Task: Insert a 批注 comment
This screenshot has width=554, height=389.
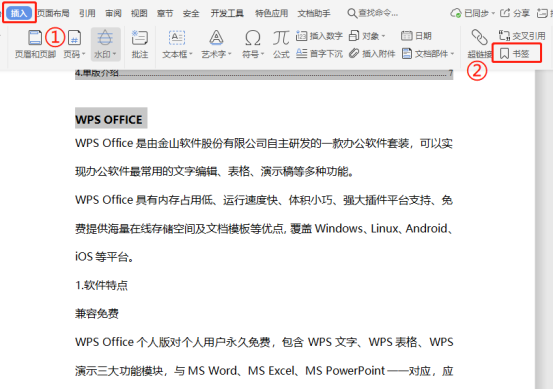Action: [x=140, y=44]
